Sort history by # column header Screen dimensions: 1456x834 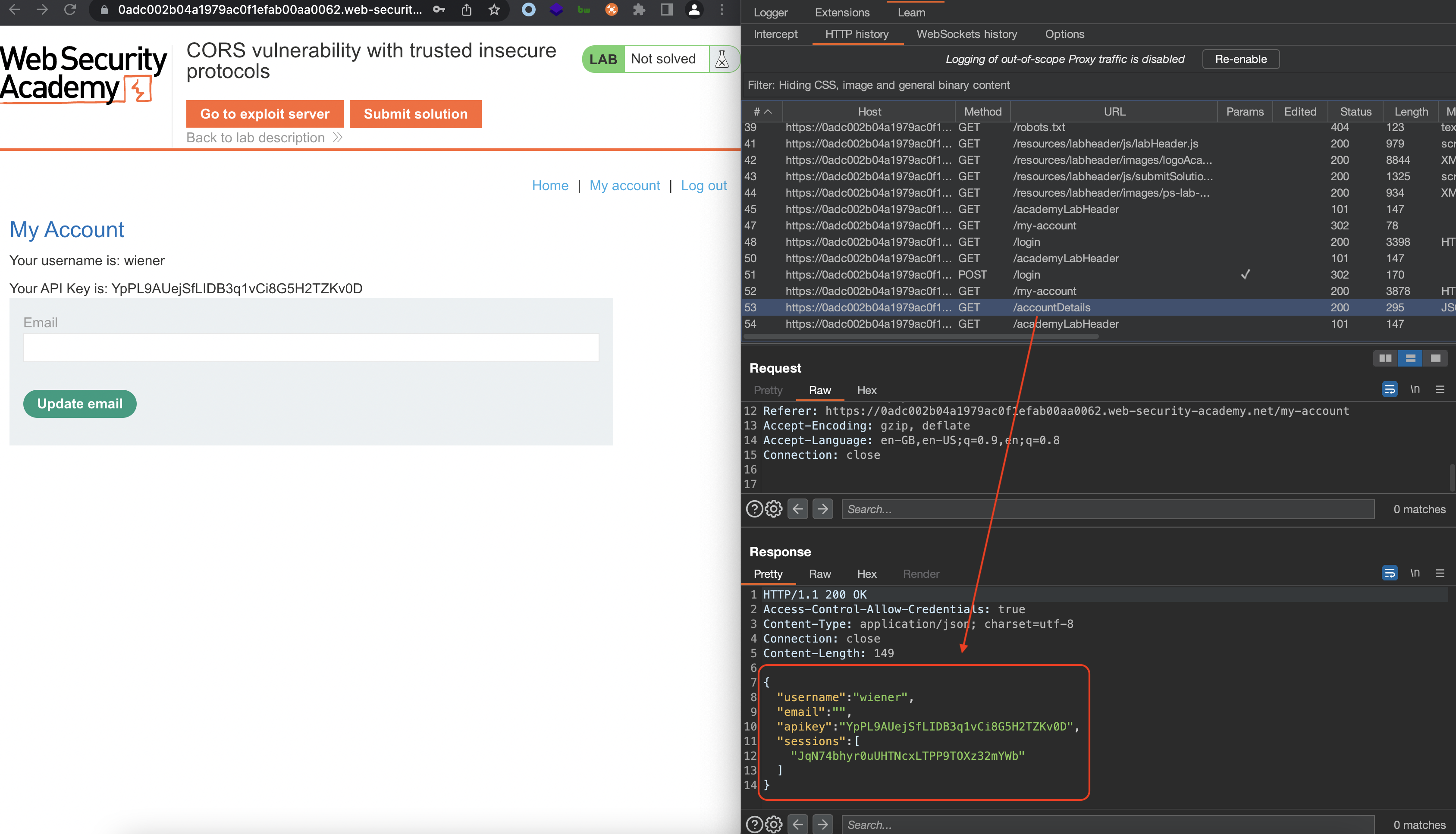pyautogui.click(x=761, y=112)
